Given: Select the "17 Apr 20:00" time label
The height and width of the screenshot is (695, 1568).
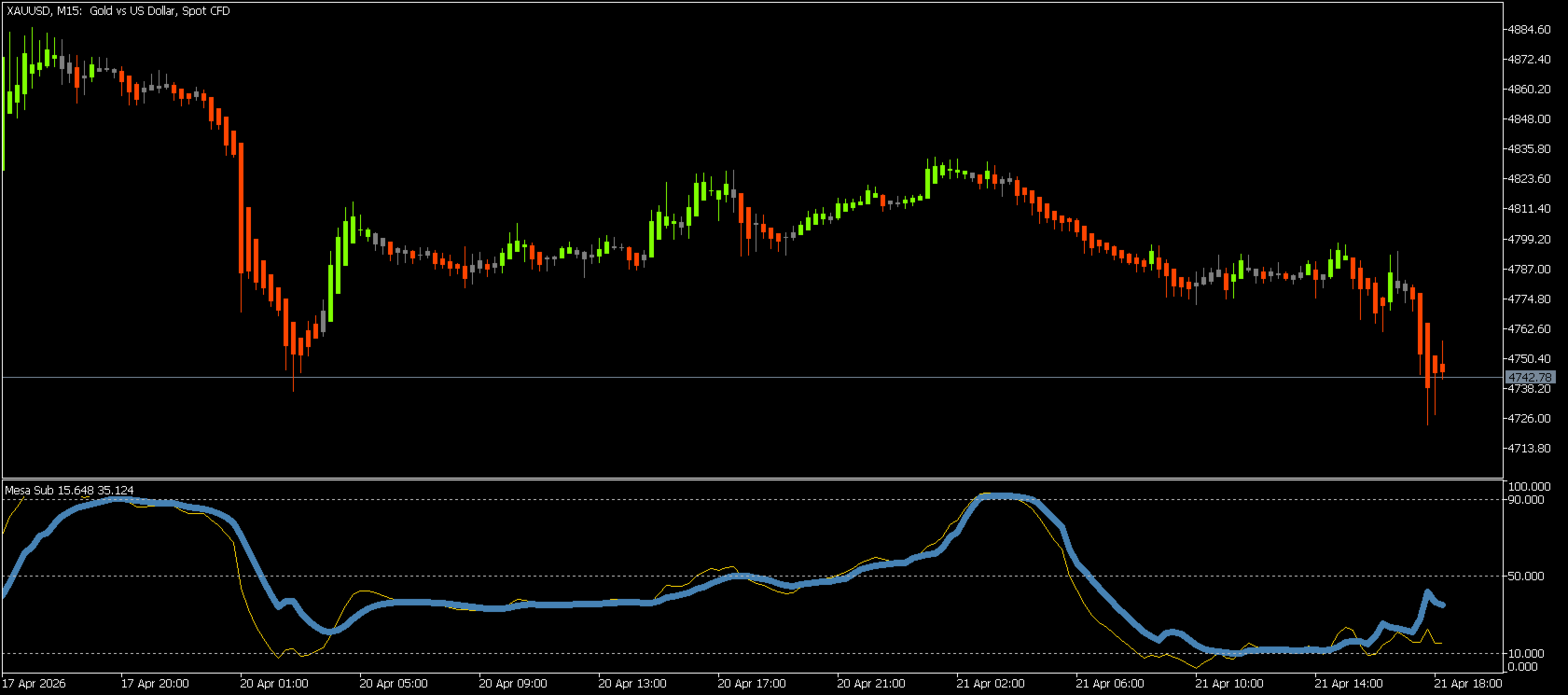Looking at the screenshot, I should tap(155, 683).
